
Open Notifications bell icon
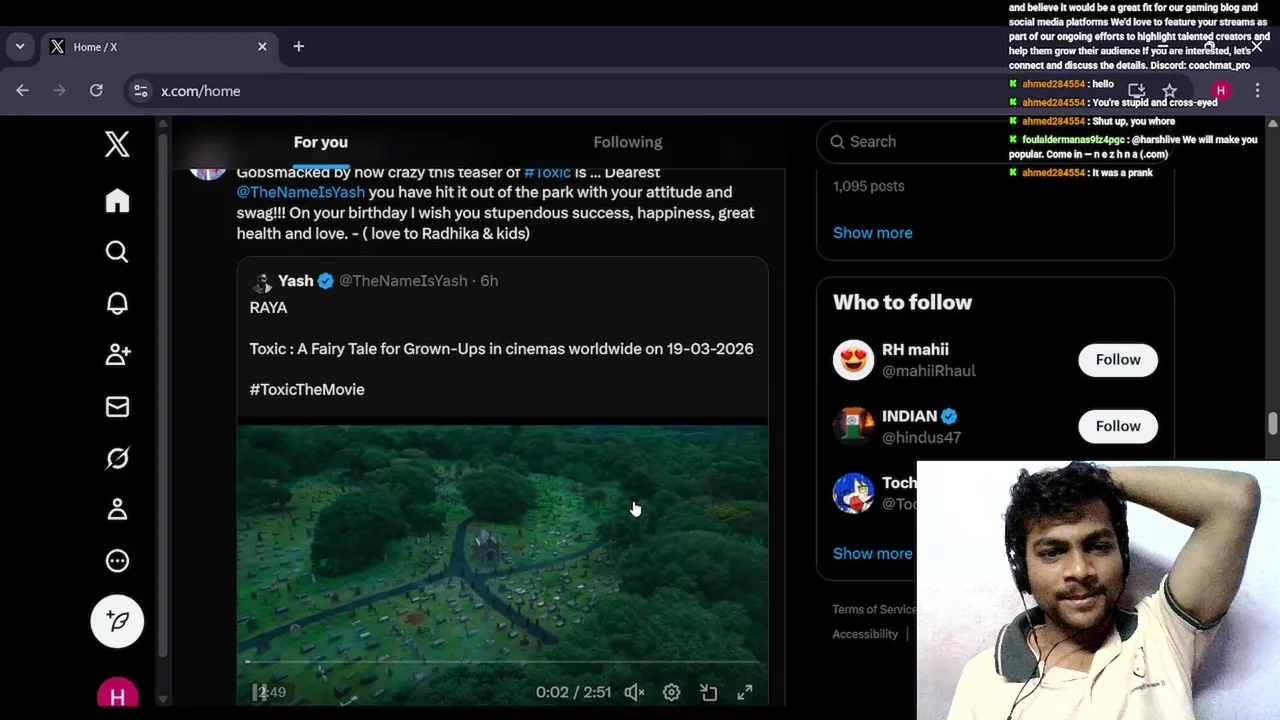click(117, 304)
